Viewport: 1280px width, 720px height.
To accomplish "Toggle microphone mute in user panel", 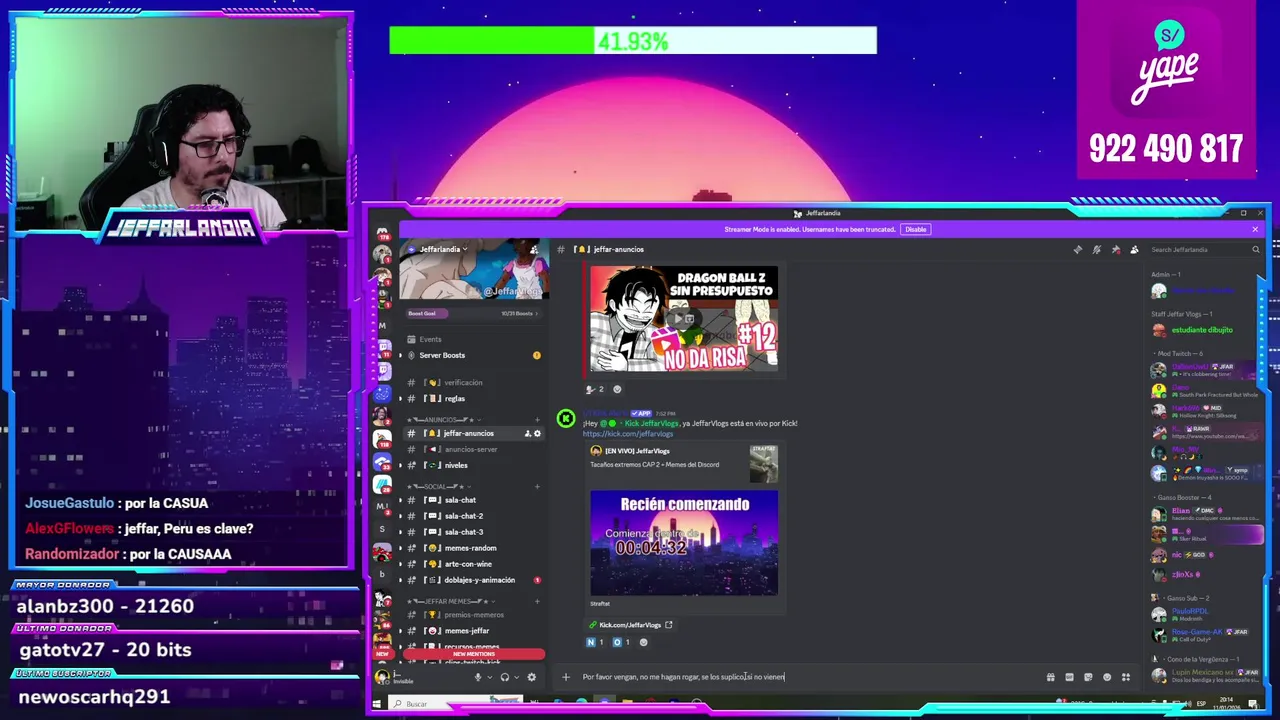I will (477, 677).
